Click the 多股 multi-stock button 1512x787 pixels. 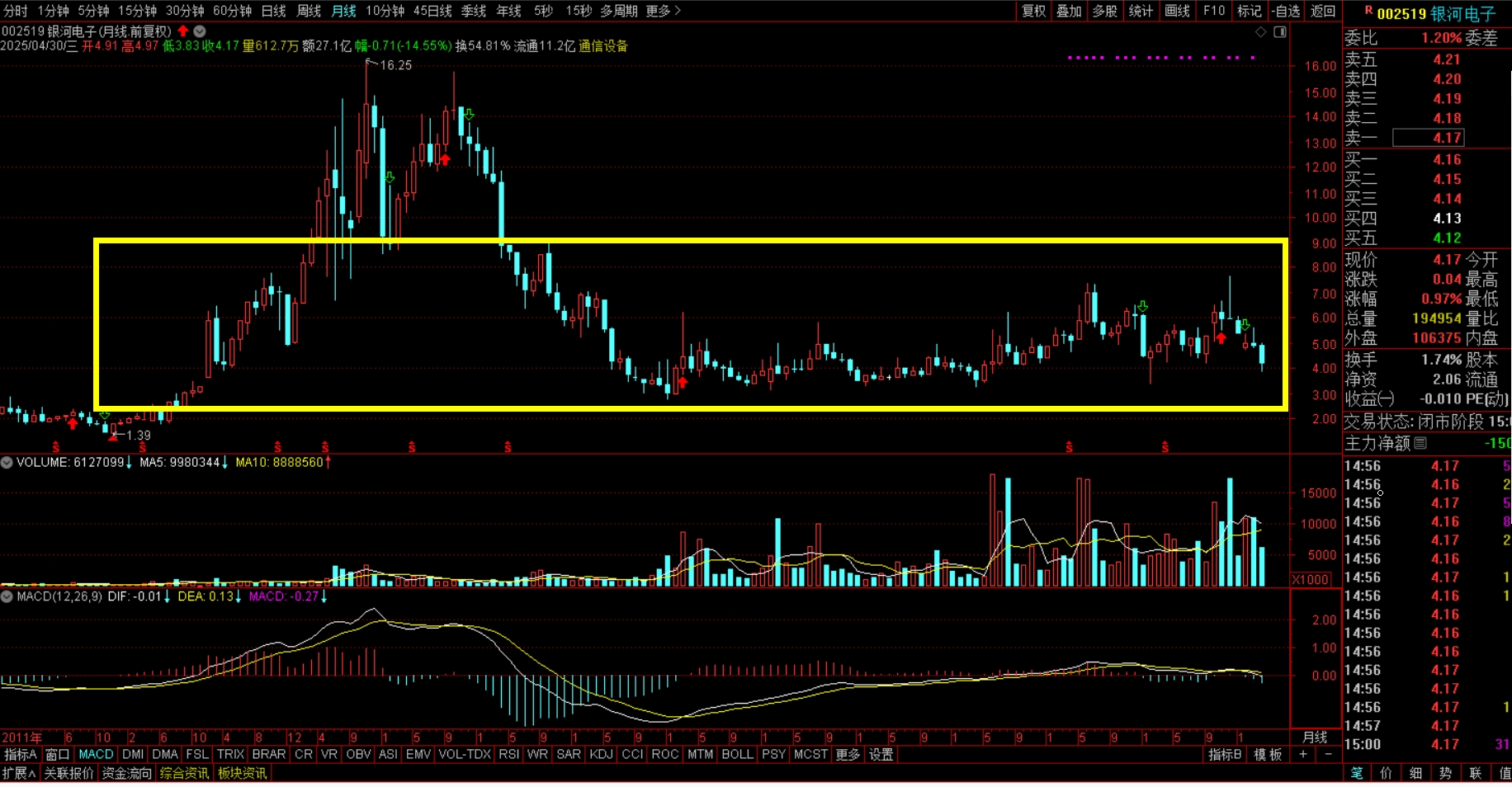pyautogui.click(x=1105, y=11)
